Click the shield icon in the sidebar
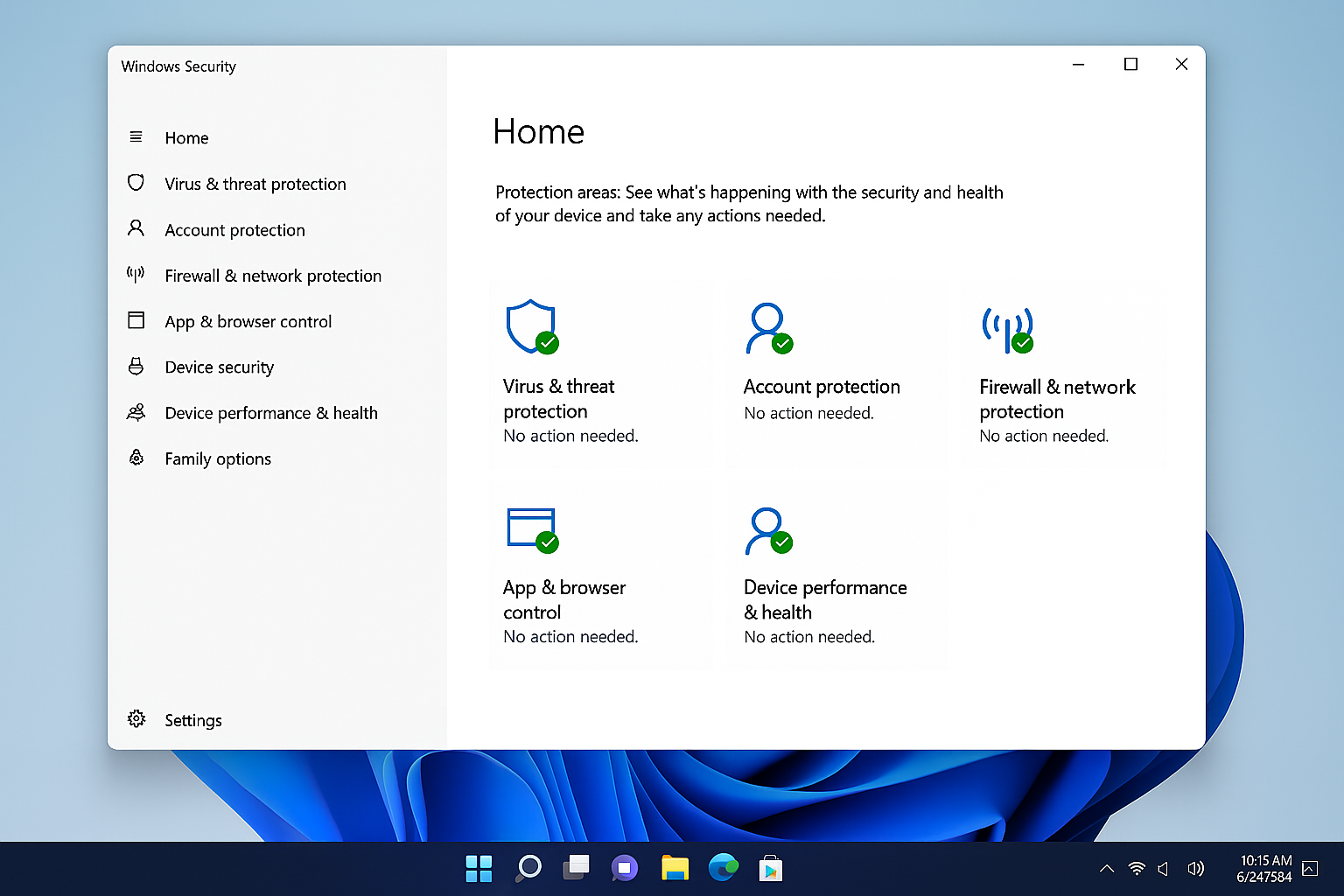The image size is (1344, 896). click(x=136, y=182)
